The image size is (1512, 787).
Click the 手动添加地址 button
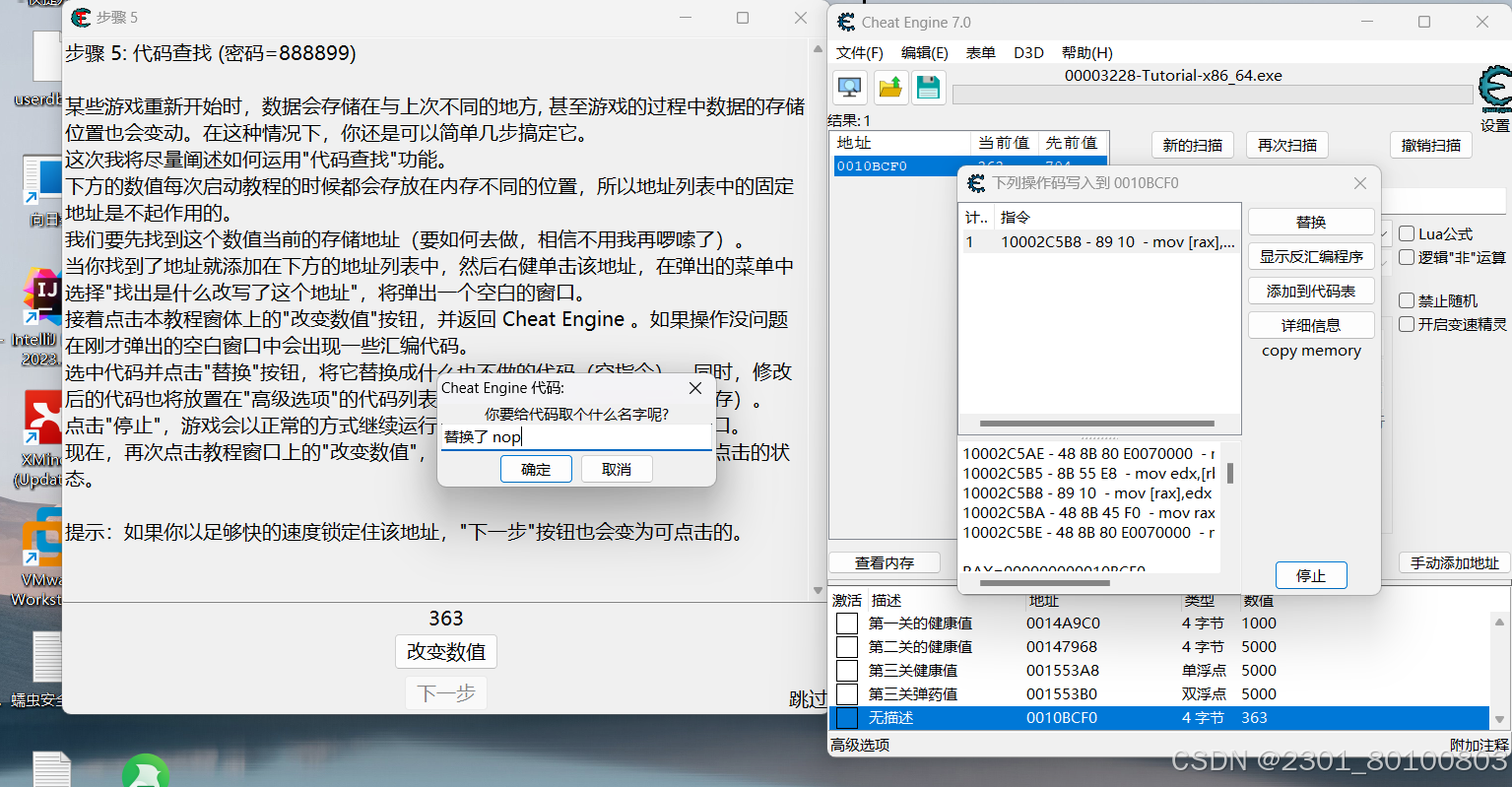pos(1455,563)
